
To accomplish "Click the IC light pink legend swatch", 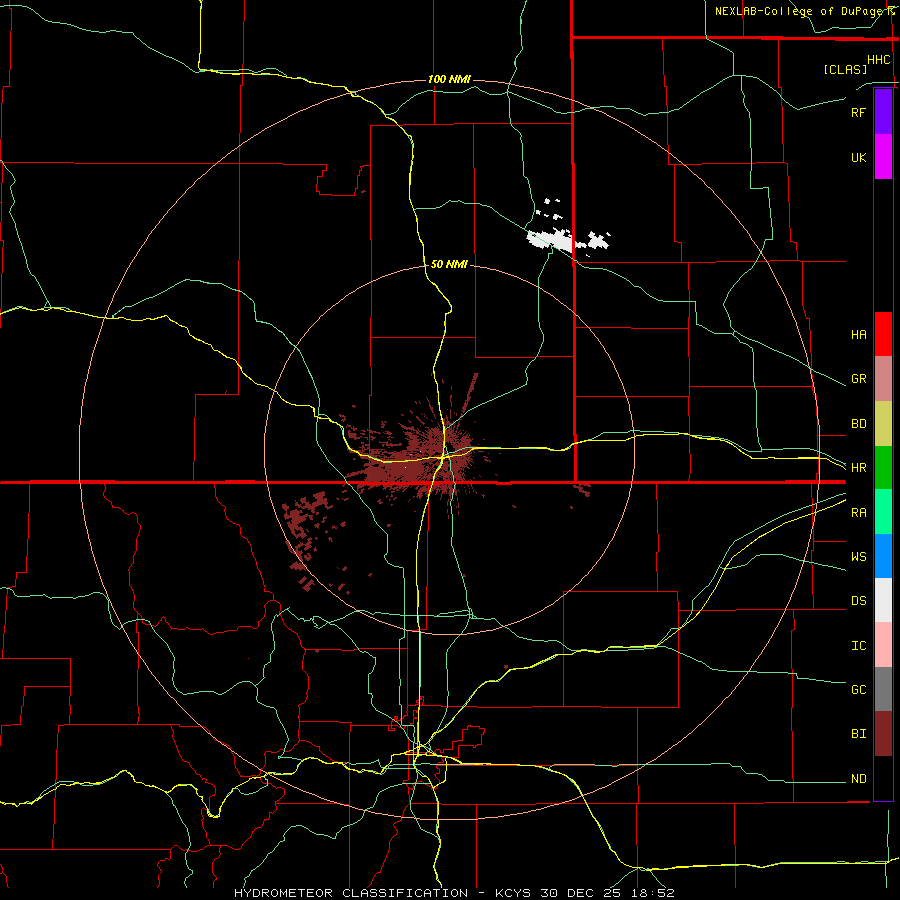I will [x=883, y=645].
